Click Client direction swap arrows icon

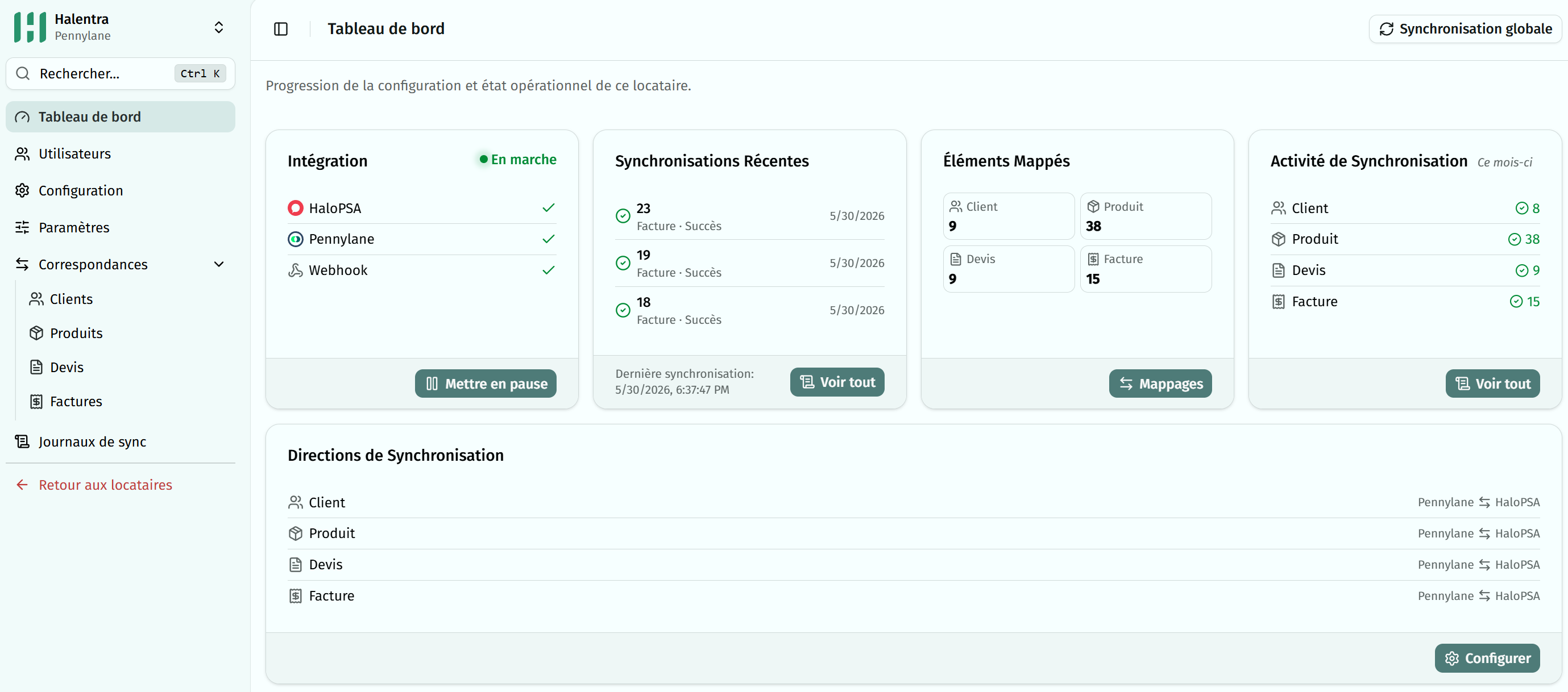1484,502
